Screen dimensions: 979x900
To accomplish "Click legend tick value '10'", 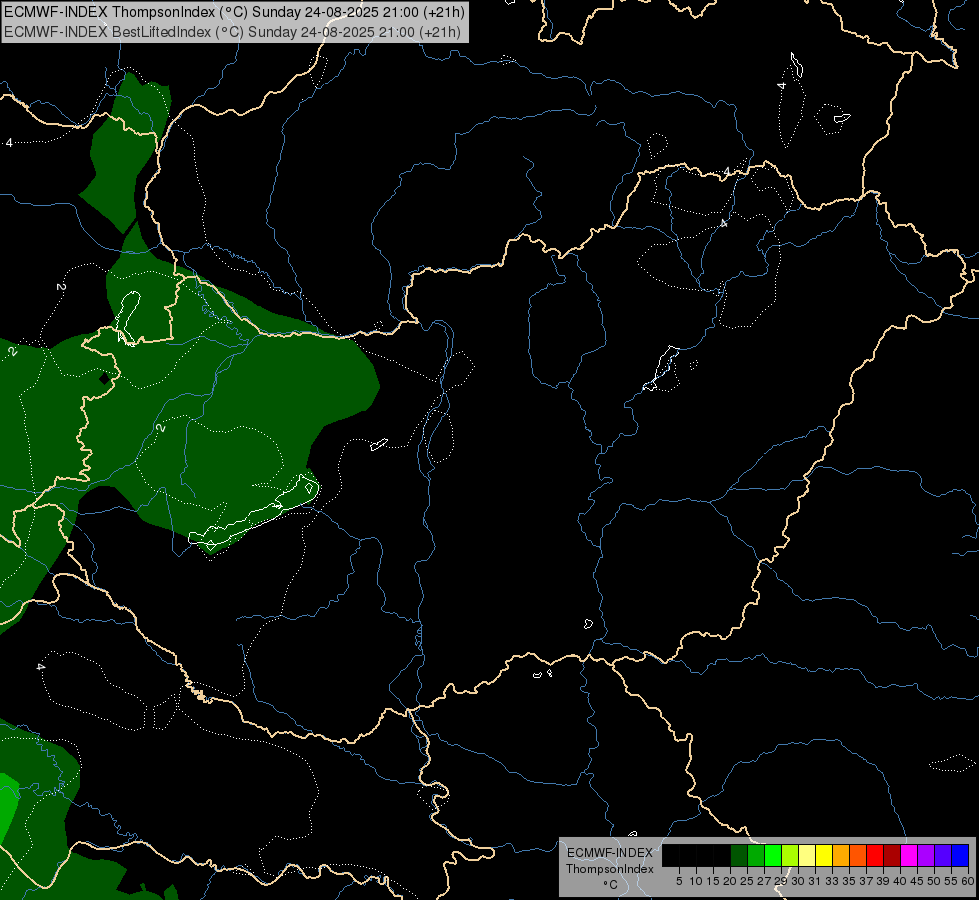I will 696,881.
